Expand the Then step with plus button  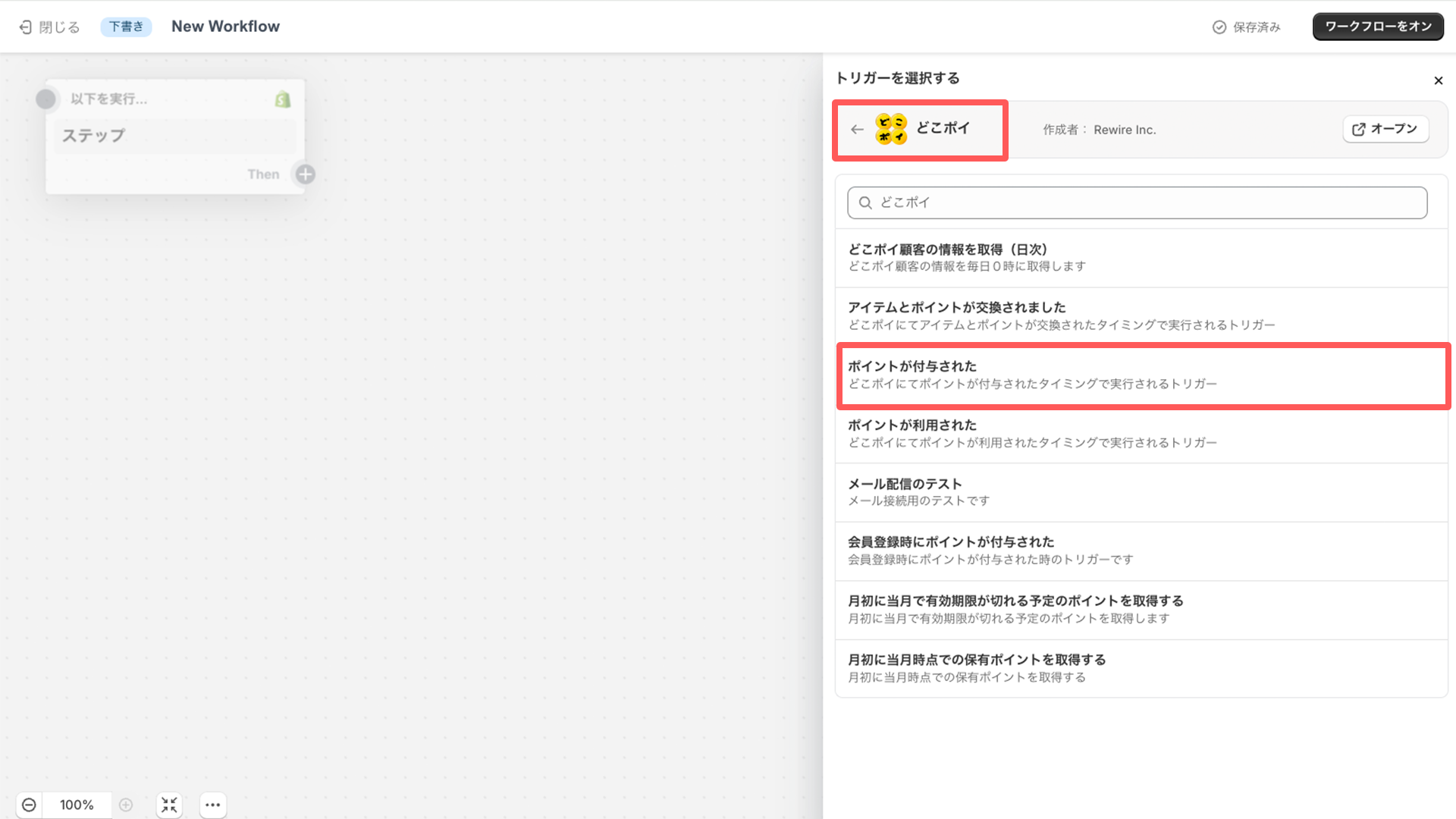pyautogui.click(x=305, y=174)
